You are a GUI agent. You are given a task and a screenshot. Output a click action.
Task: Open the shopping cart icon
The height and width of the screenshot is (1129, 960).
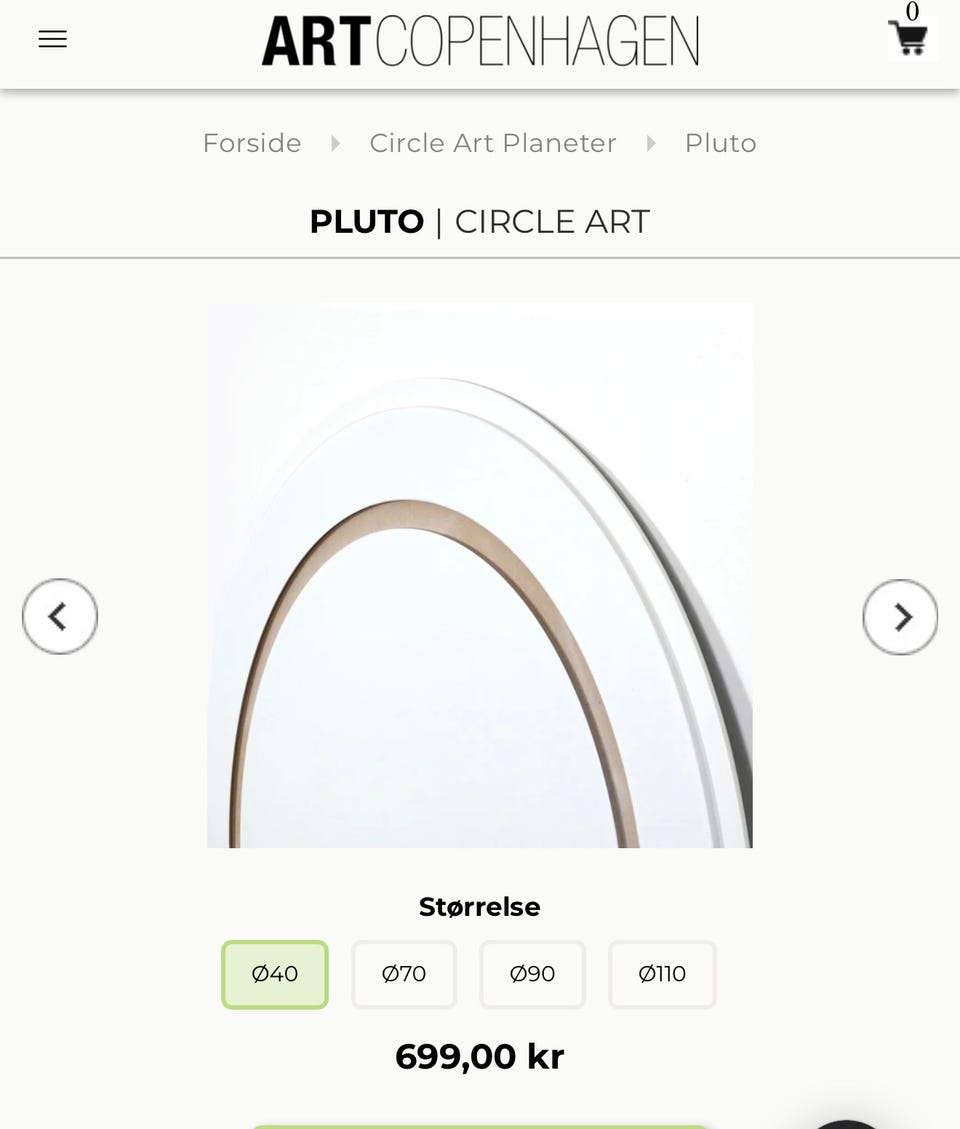912,40
